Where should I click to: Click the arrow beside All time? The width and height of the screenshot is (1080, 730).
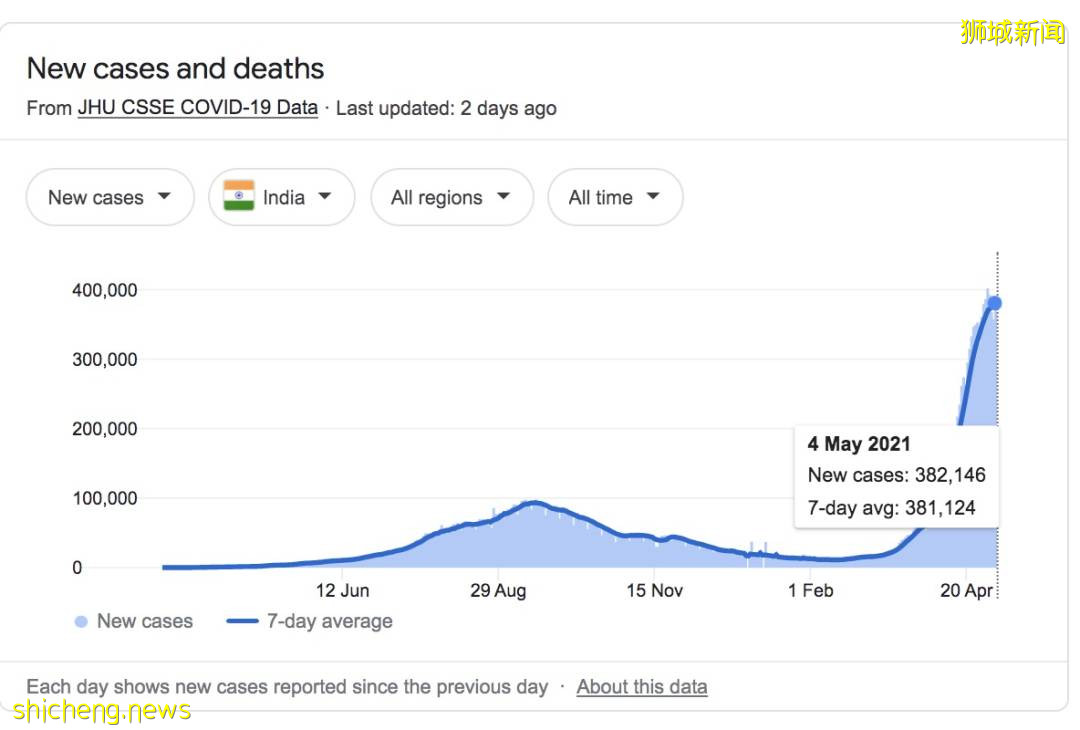656,198
